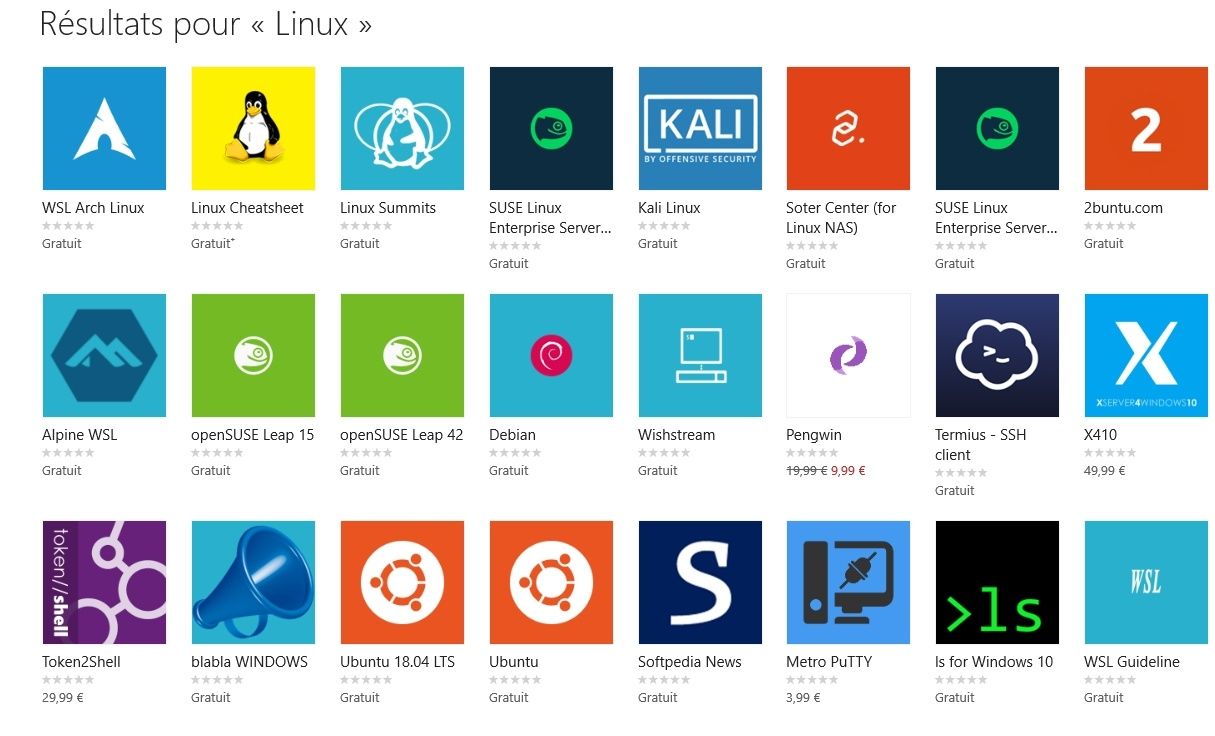Select the Ubuntu 18.04 LTS logo icon
1215x736 pixels.
pos(402,582)
